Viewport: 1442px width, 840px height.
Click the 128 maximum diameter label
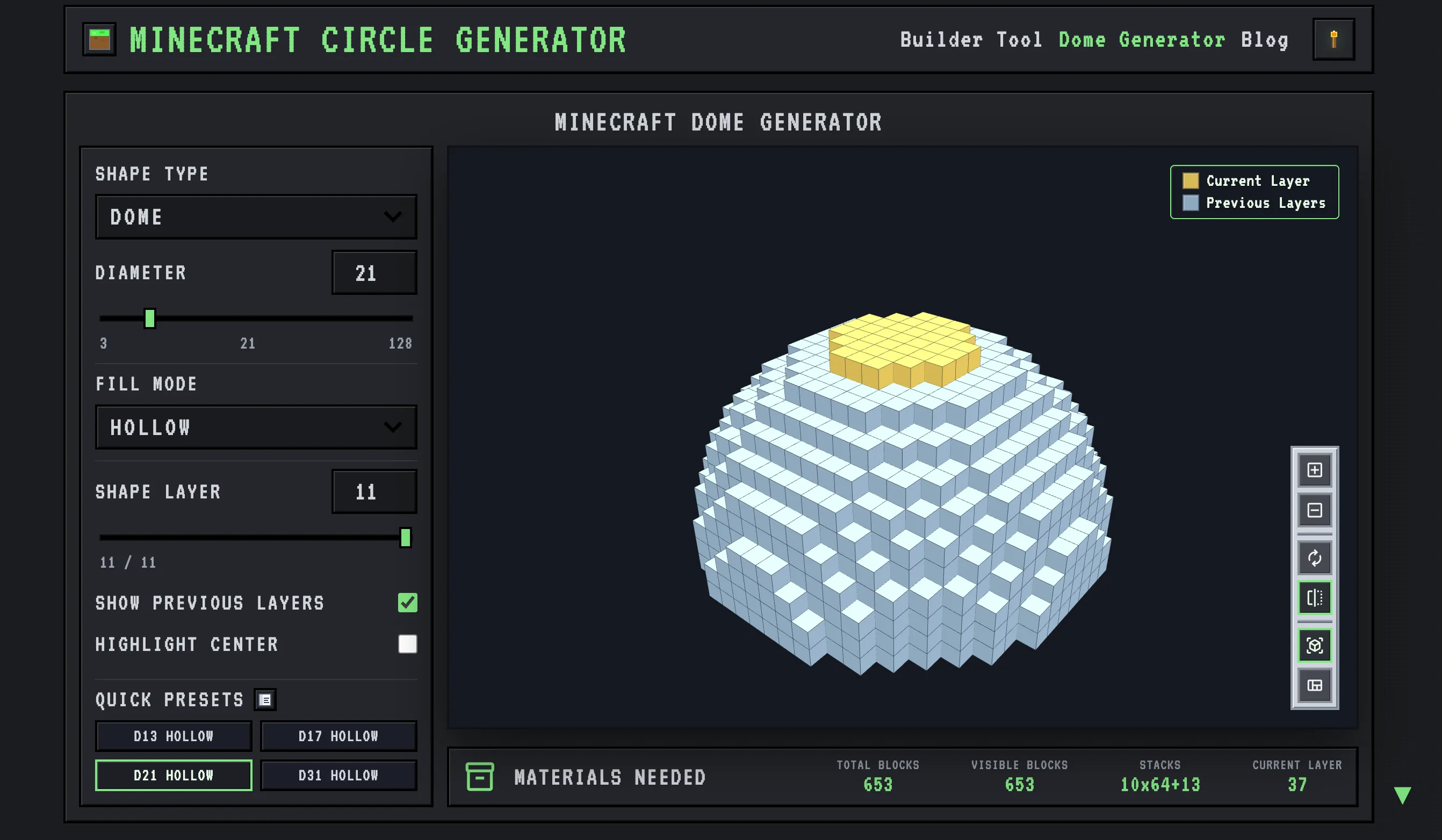(x=400, y=343)
